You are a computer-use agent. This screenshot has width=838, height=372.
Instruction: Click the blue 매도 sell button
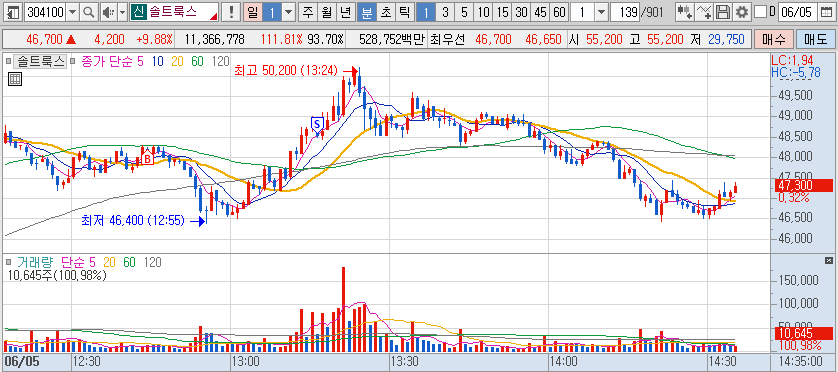pyautogui.click(x=815, y=39)
